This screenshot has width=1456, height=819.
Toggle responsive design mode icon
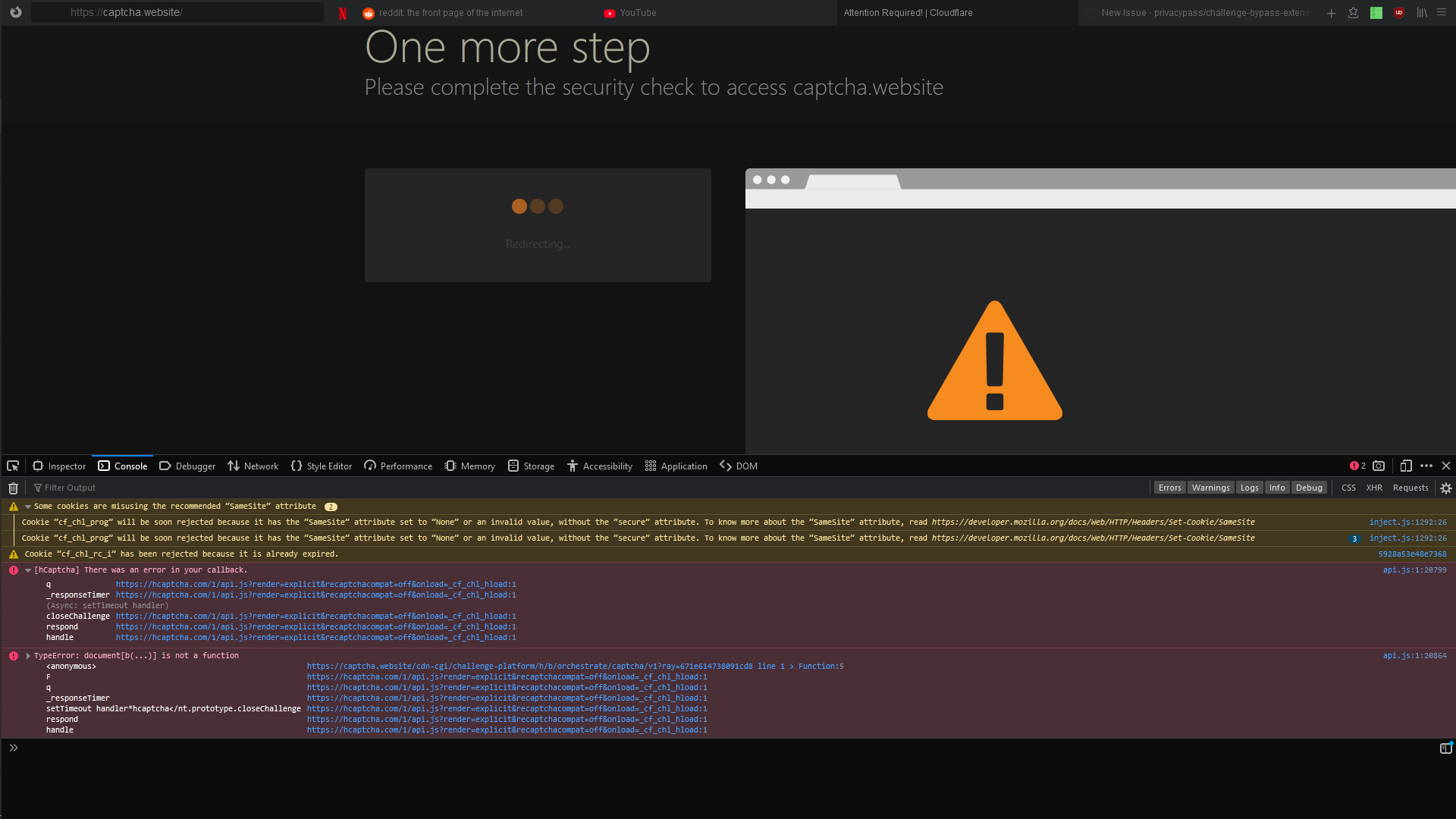[x=1406, y=466]
